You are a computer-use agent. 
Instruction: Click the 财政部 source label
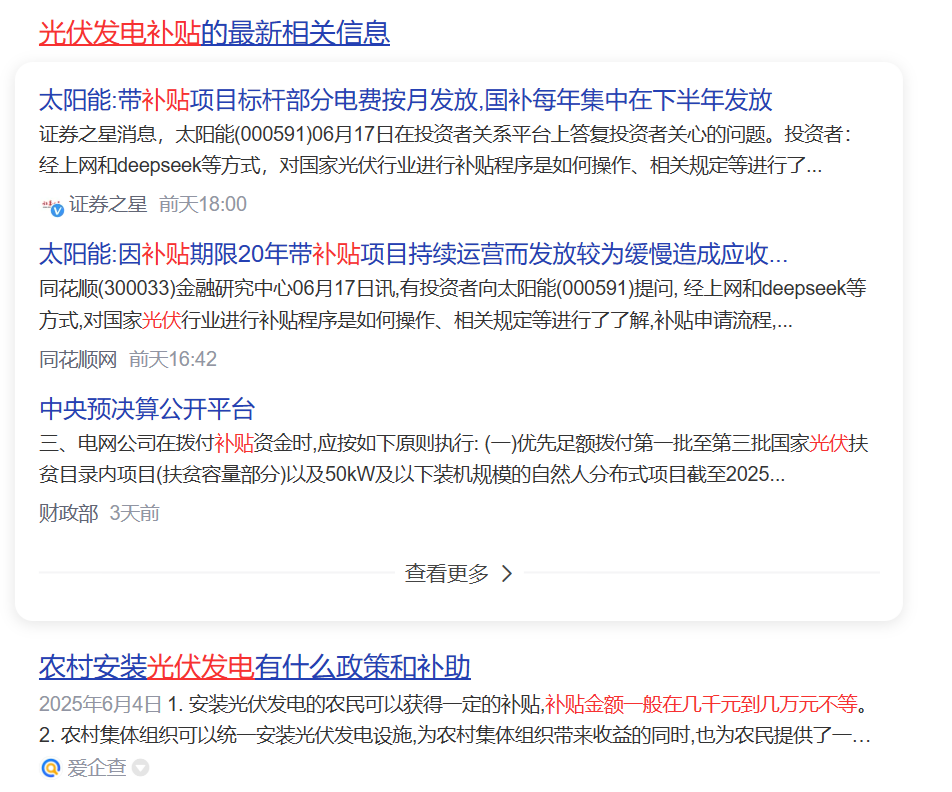(69, 514)
